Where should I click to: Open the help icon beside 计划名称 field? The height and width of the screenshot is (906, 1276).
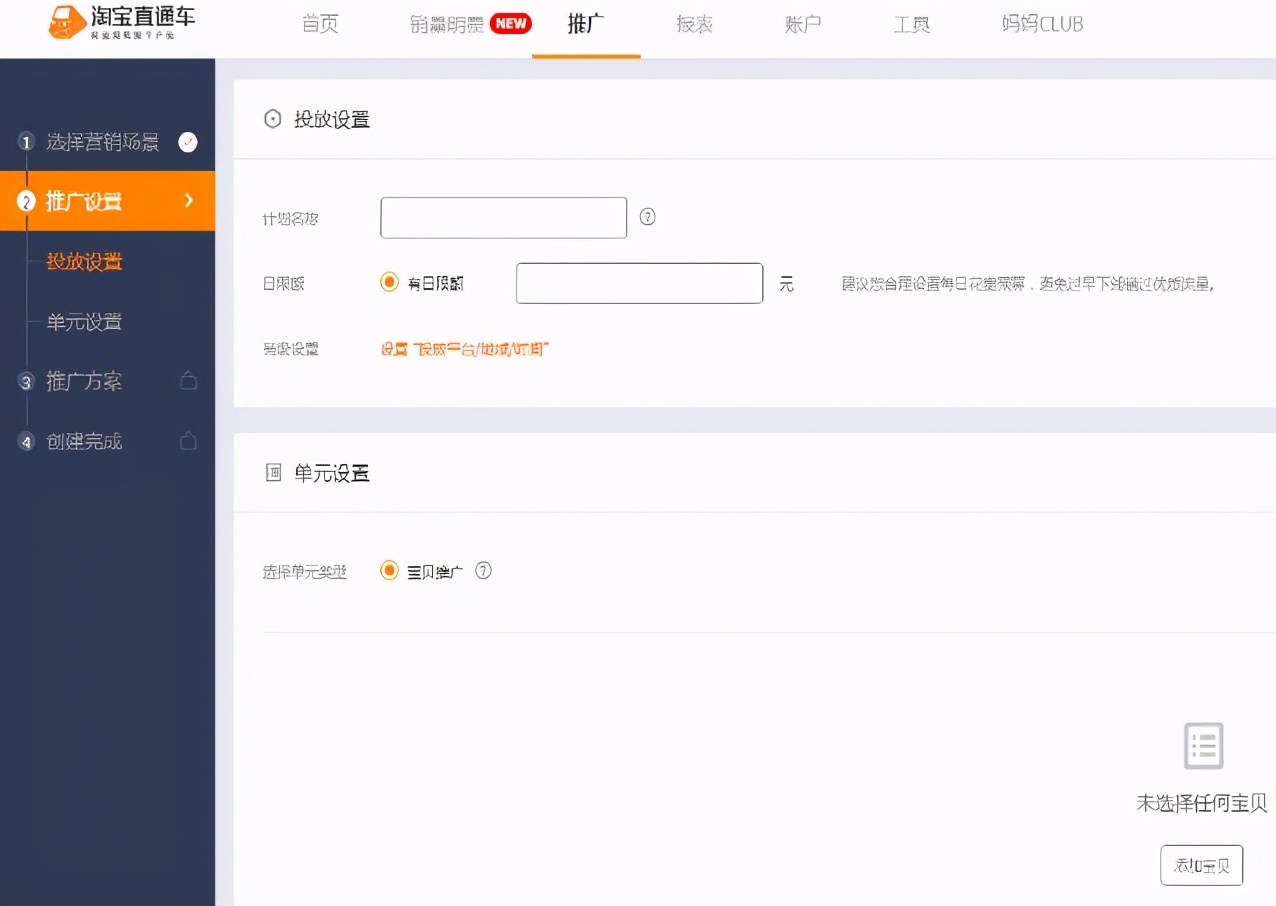647,217
